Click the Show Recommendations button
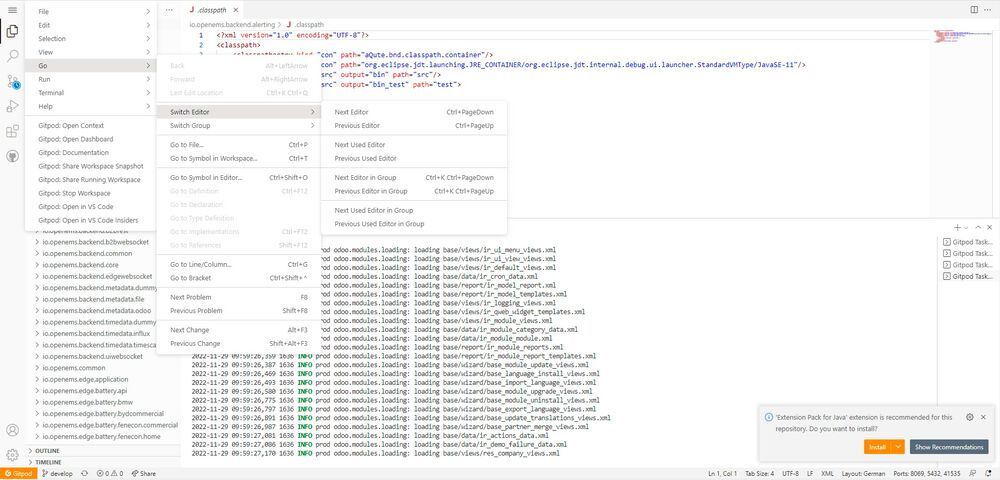Image resolution: width=1000 pixels, height=480 pixels. [948, 447]
